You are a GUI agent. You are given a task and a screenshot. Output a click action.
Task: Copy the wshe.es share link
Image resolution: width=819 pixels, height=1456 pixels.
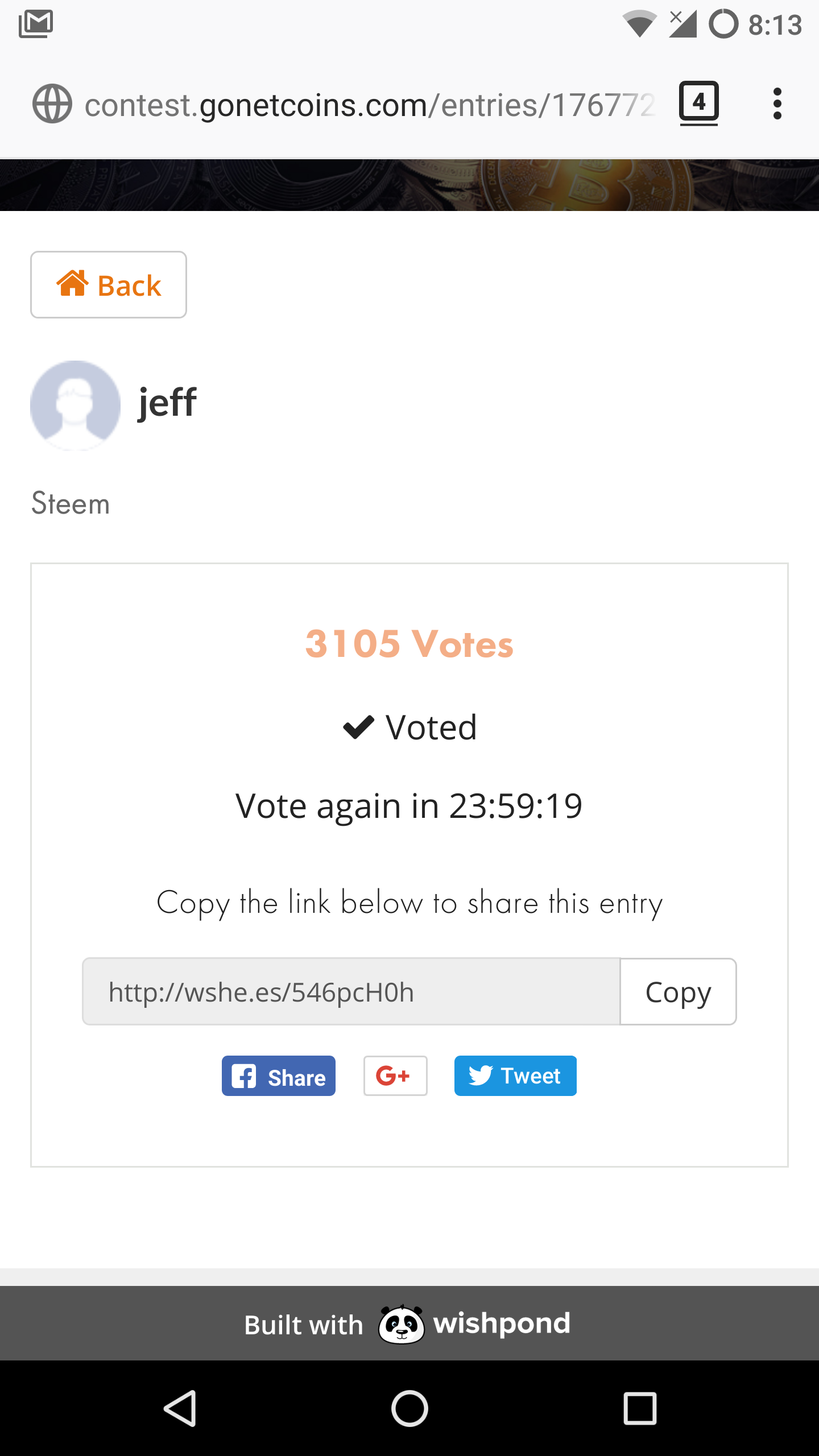(678, 991)
